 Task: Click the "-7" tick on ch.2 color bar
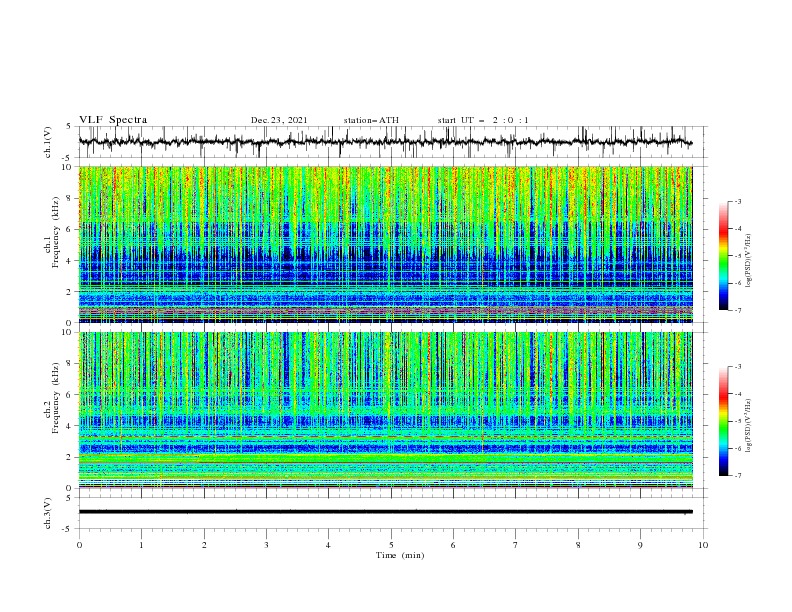[738, 476]
